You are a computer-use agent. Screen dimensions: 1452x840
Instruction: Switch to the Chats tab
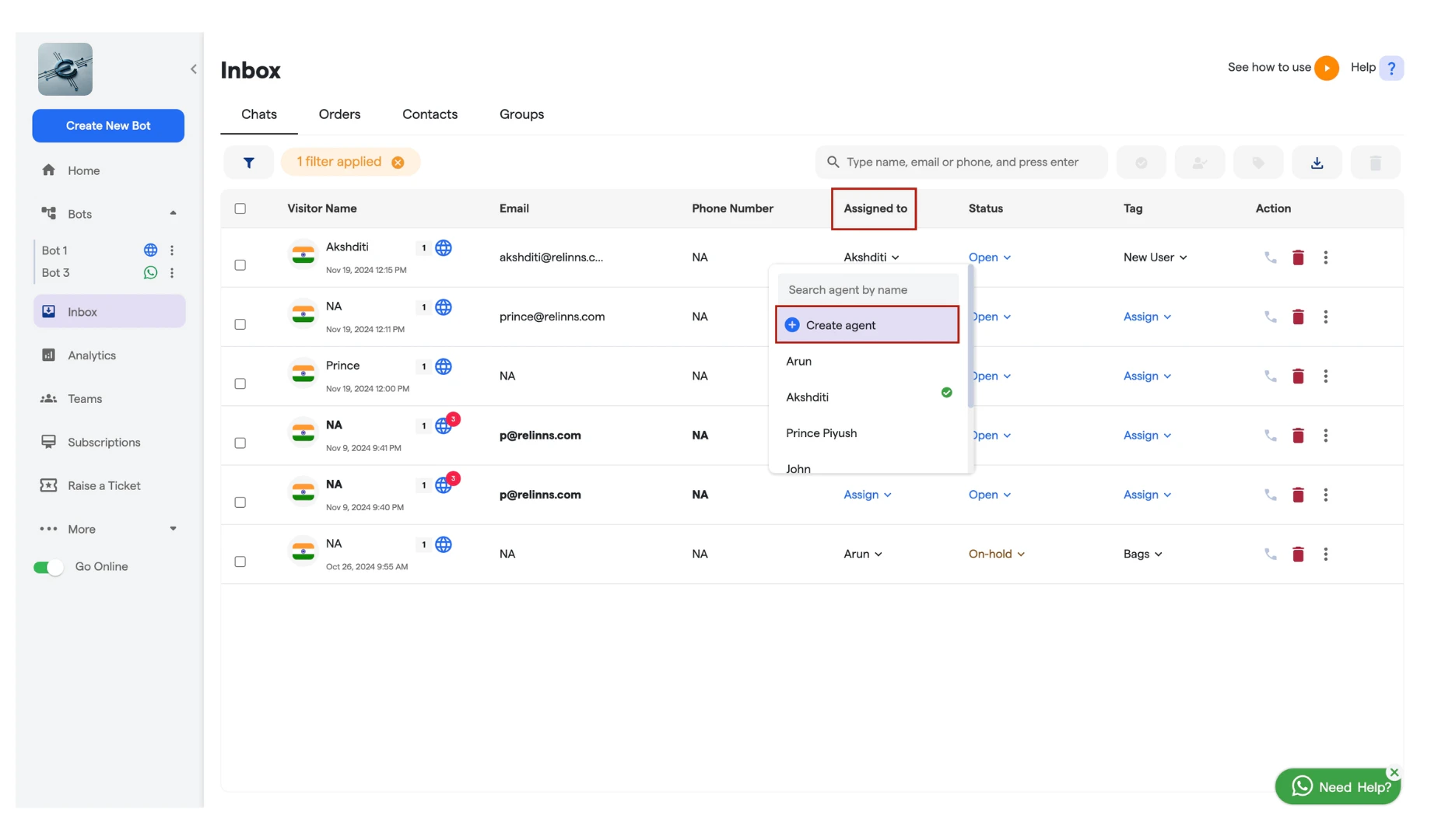(x=259, y=114)
